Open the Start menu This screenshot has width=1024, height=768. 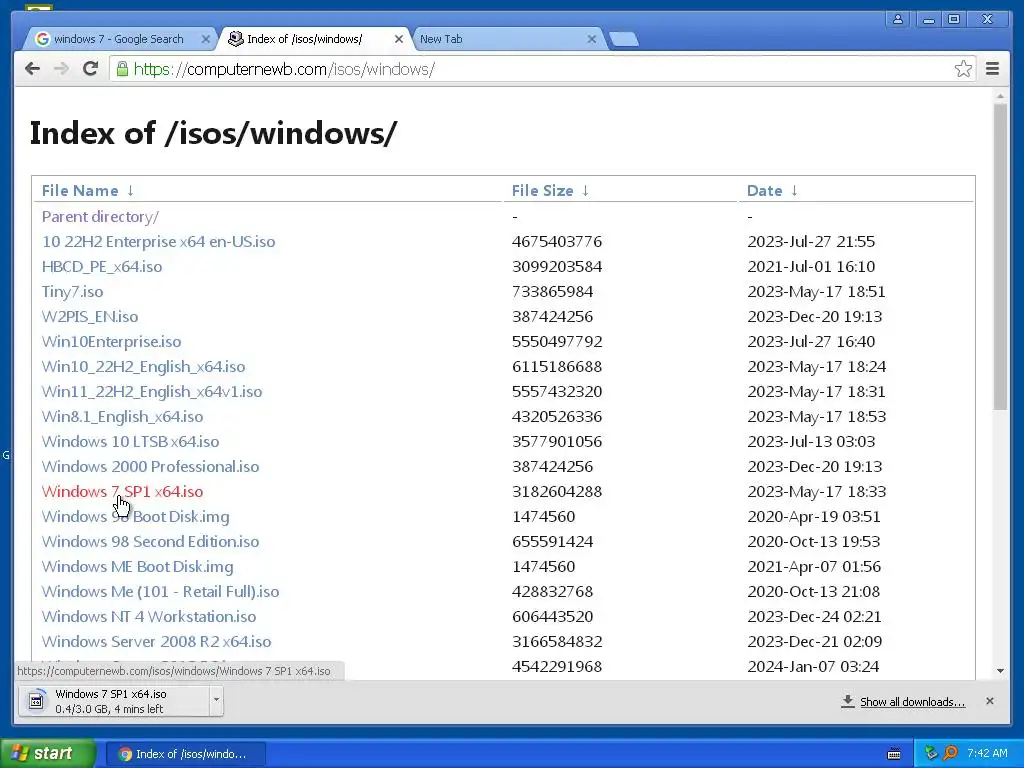(x=47, y=754)
